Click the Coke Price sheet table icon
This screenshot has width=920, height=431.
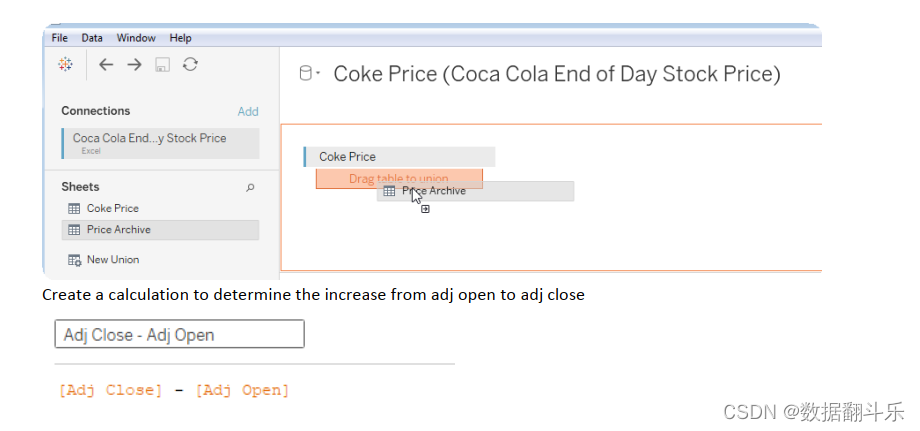pos(74,209)
